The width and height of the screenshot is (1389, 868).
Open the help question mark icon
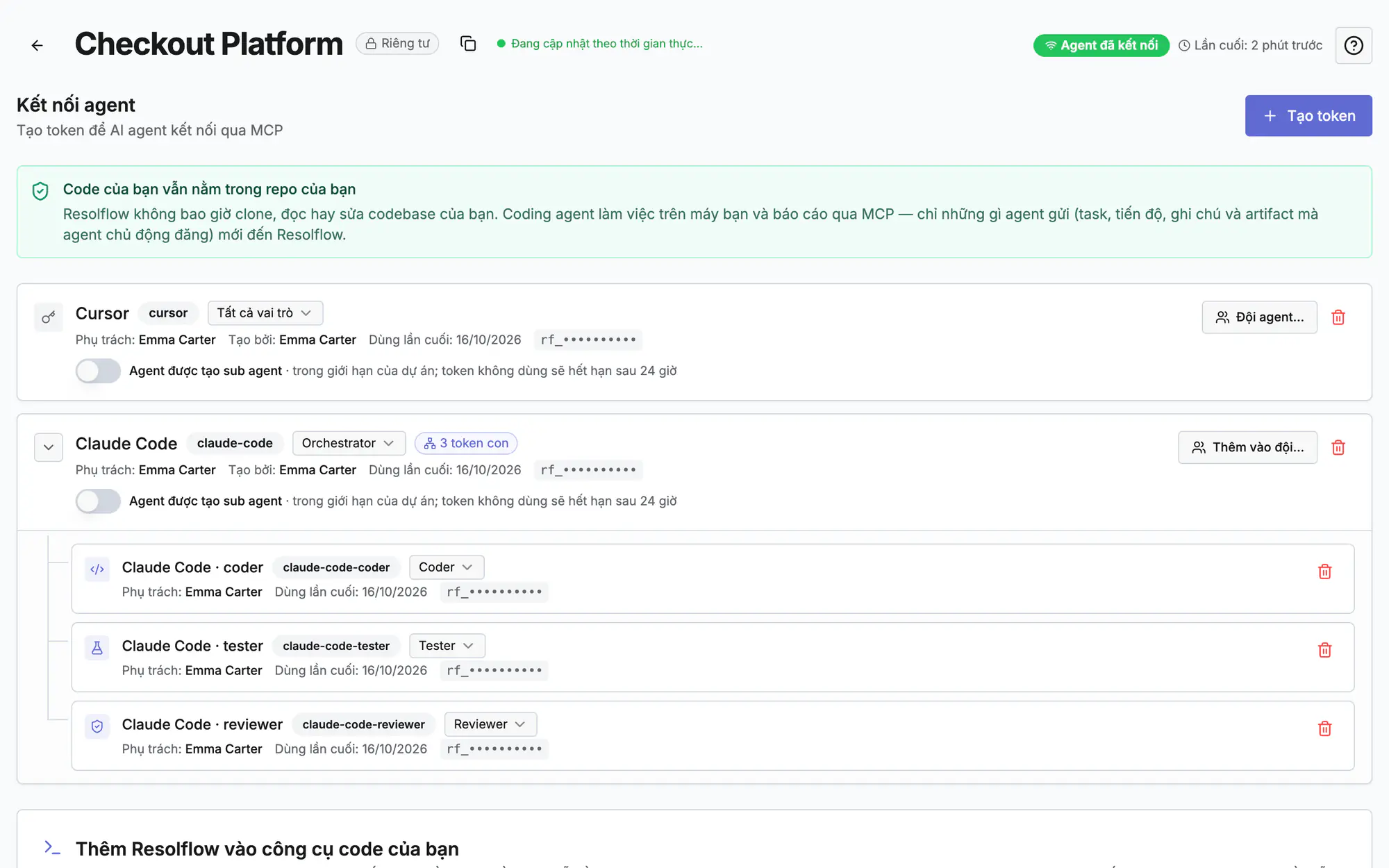click(x=1353, y=45)
